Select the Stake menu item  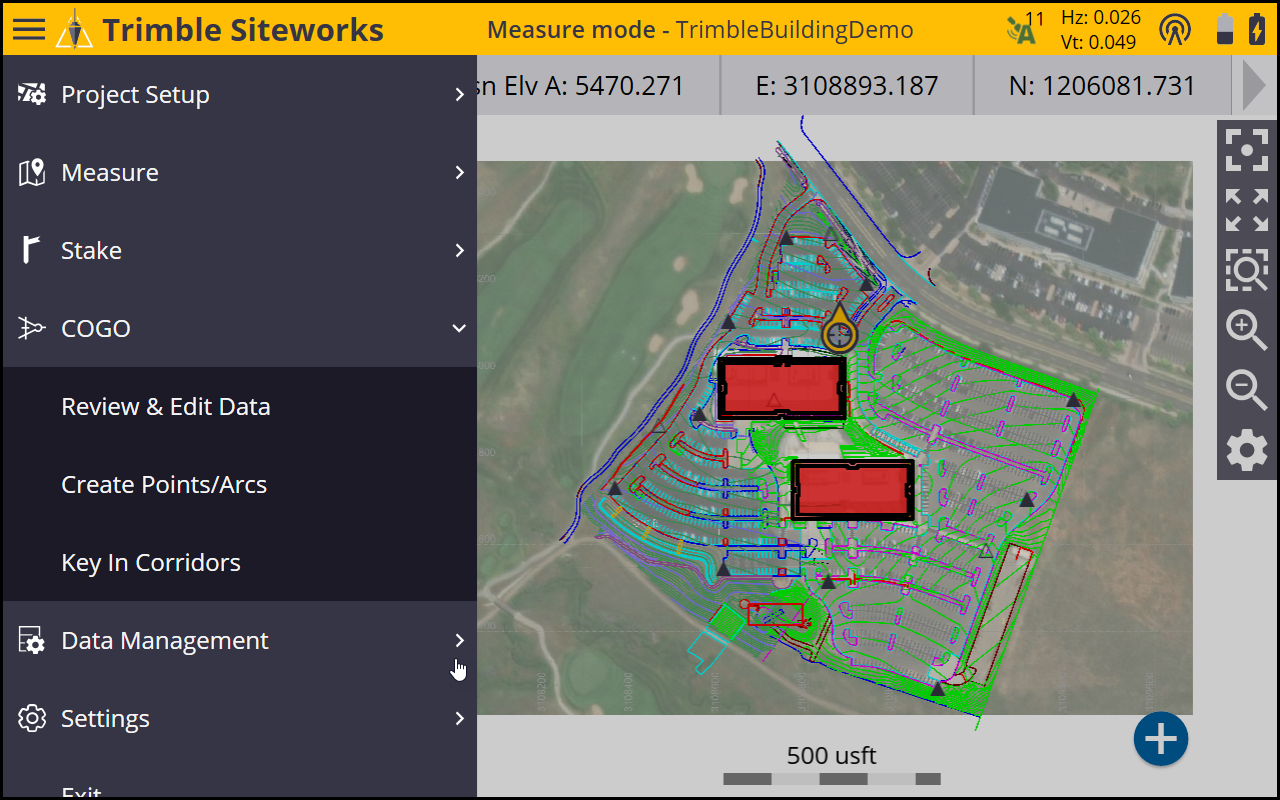tap(240, 250)
